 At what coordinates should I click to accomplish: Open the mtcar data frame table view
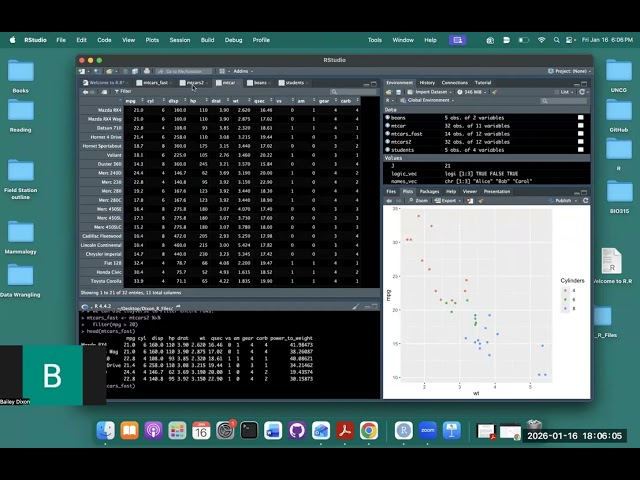[x=580, y=126]
